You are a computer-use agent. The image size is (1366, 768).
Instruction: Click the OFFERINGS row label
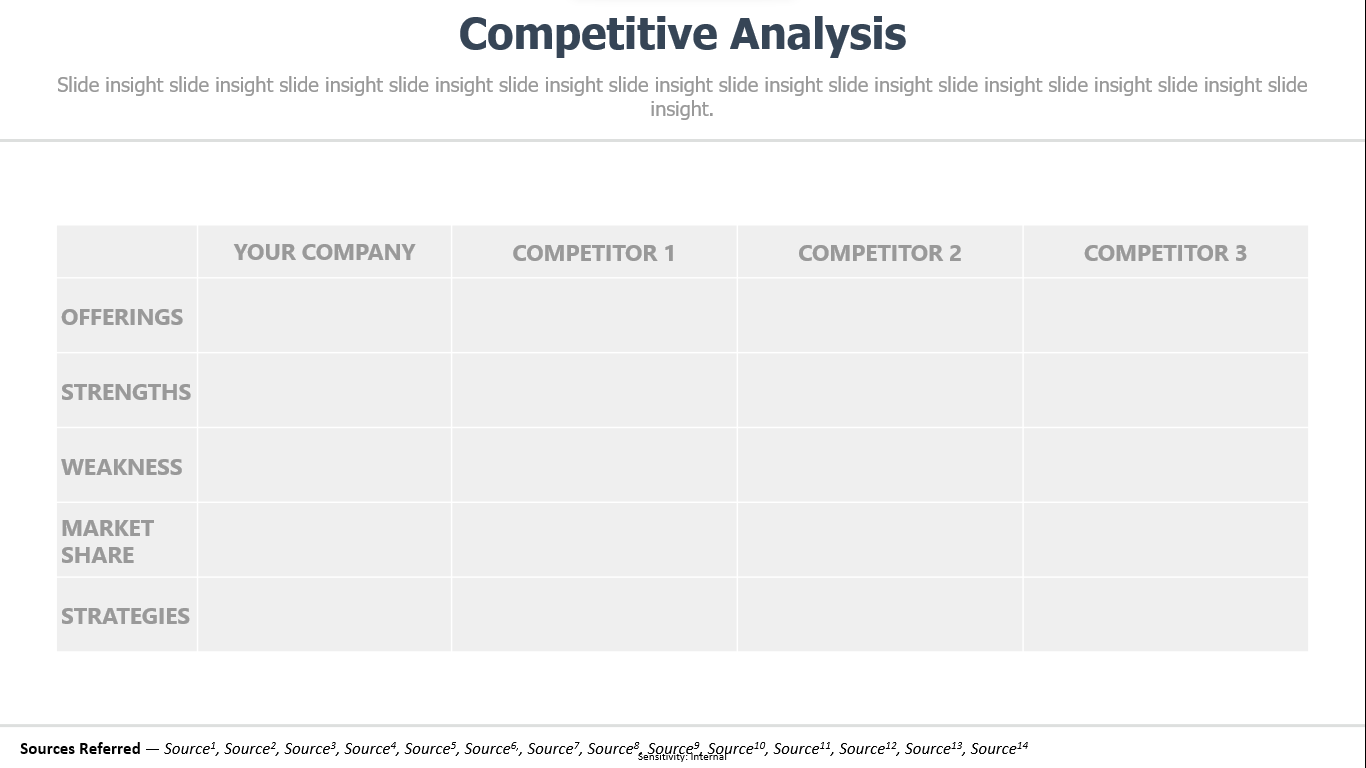pyautogui.click(x=122, y=317)
